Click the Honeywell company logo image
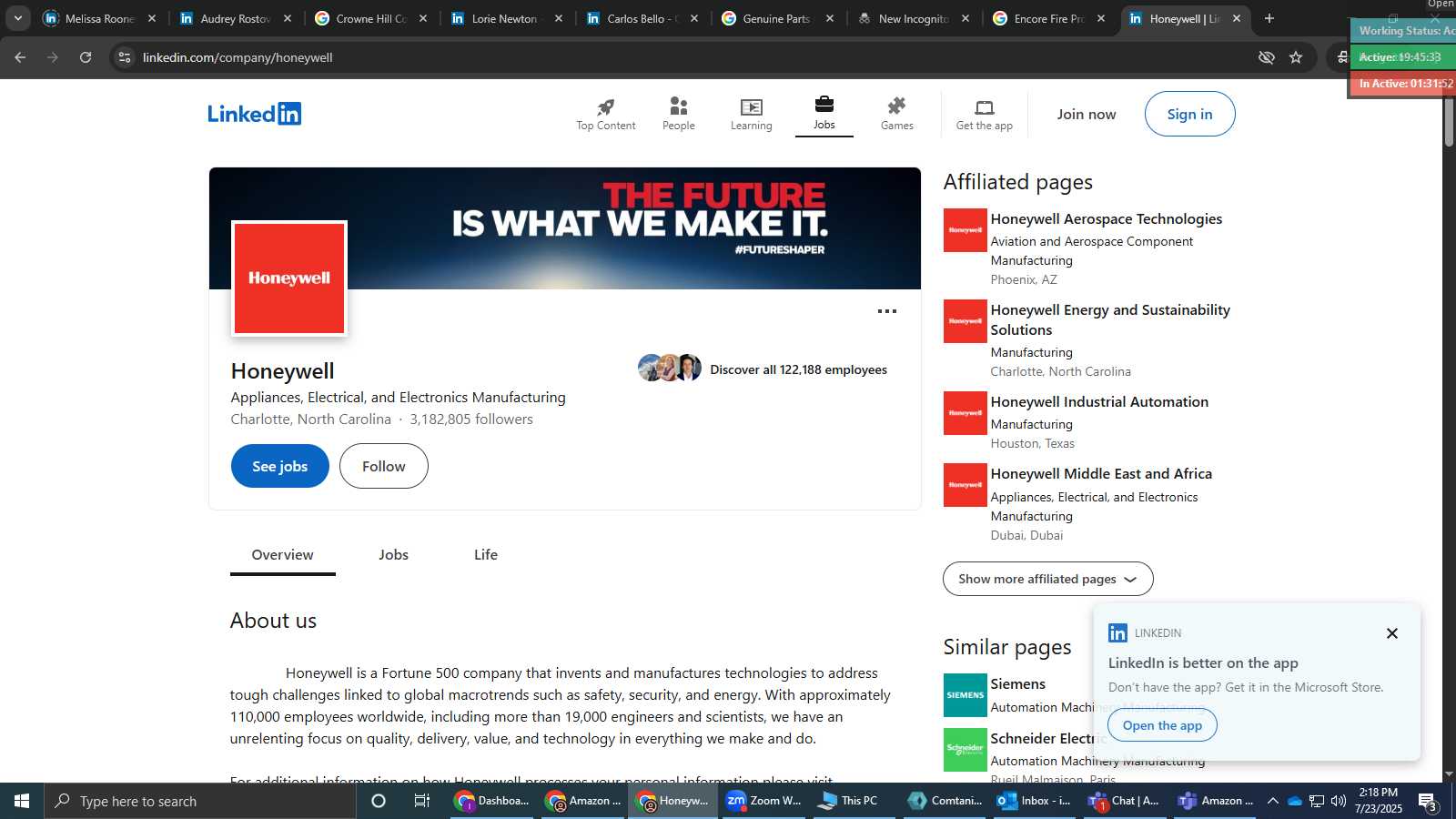This screenshot has width=1456, height=819. click(289, 278)
